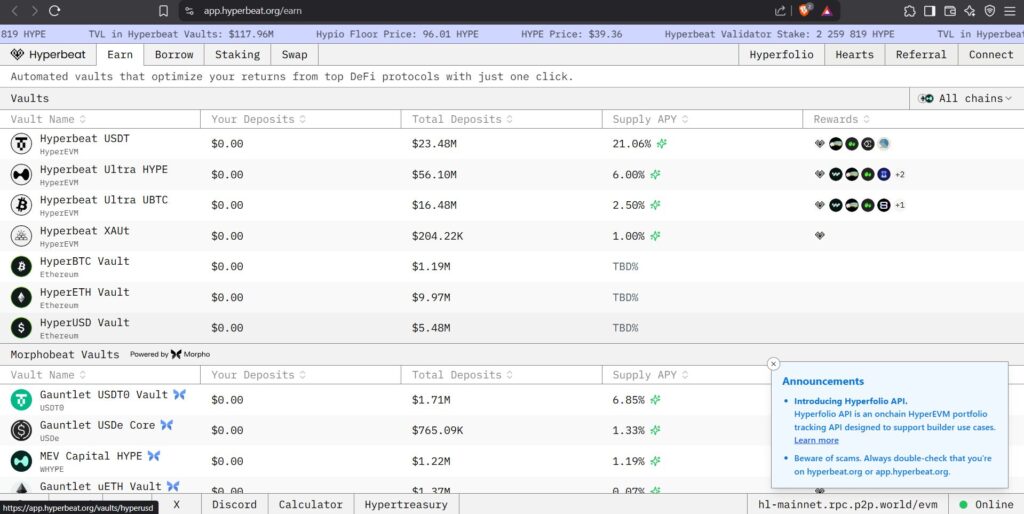Click the +2 rewards badge in Ultra HYPE row
This screenshot has width=1024, height=514.
coord(900,174)
